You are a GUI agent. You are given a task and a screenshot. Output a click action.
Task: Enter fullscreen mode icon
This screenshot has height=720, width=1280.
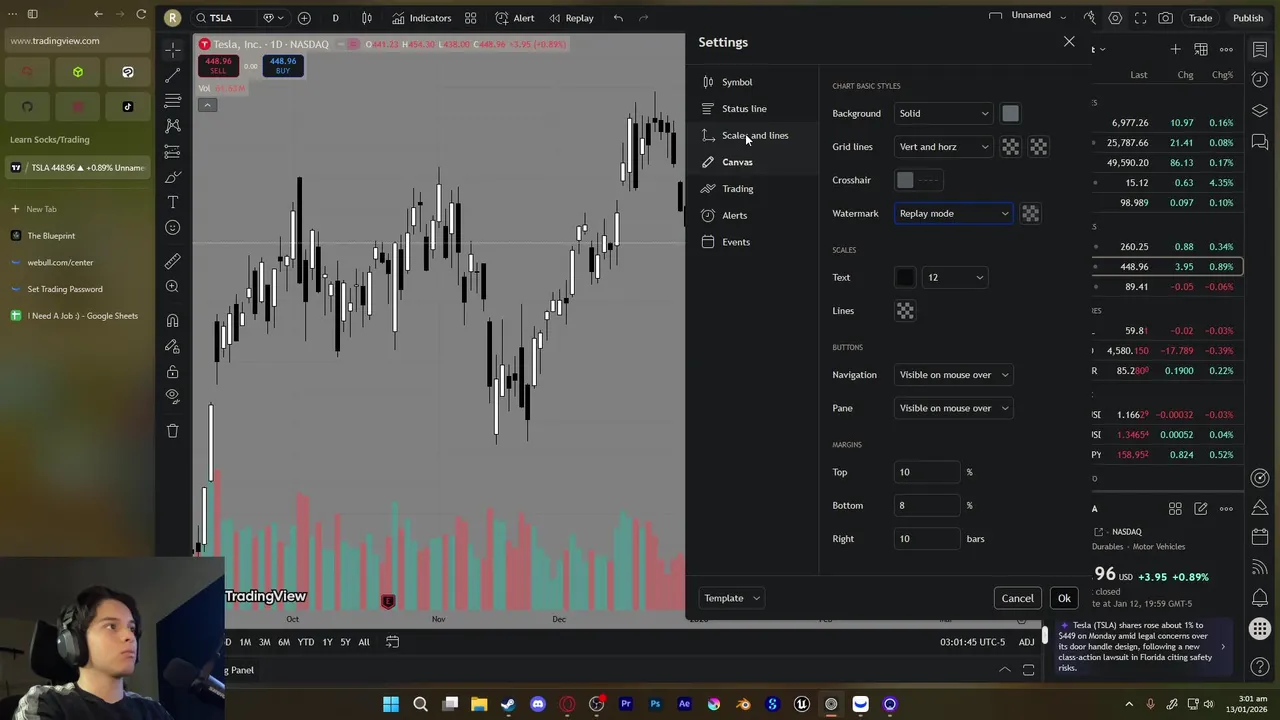click(1140, 18)
